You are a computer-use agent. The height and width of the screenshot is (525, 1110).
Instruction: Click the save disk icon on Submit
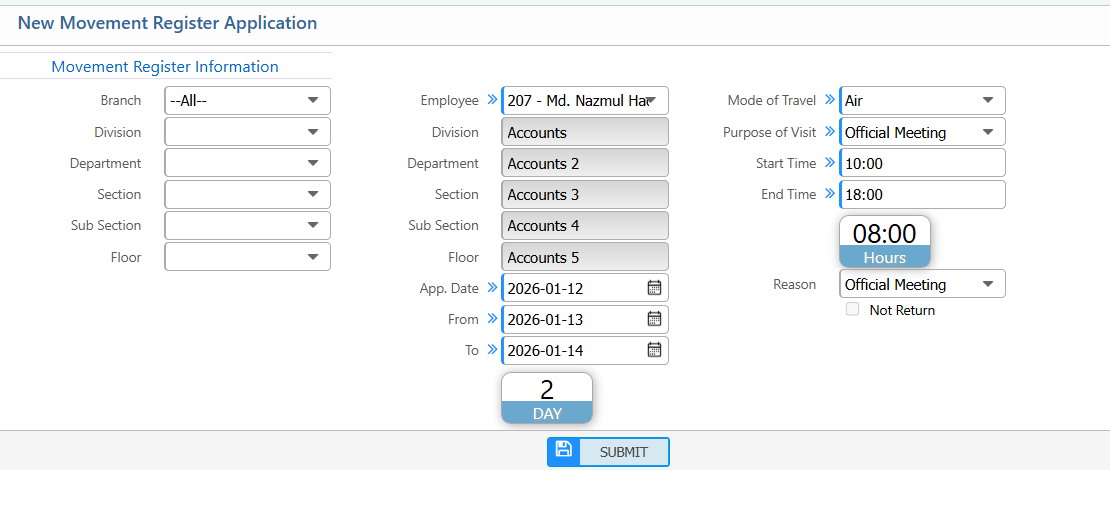(x=563, y=449)
